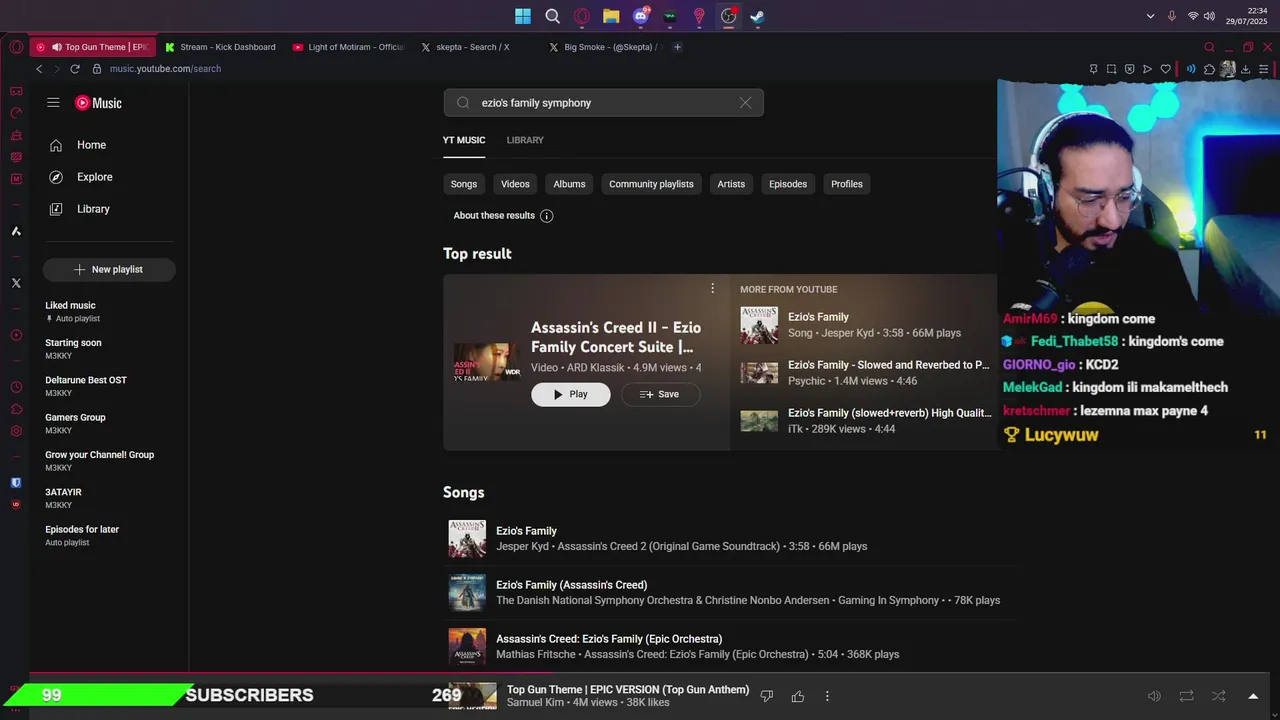Toggle shuffle in player bar
This screenshot has width=1280, height=720.
coord(1218,696)
